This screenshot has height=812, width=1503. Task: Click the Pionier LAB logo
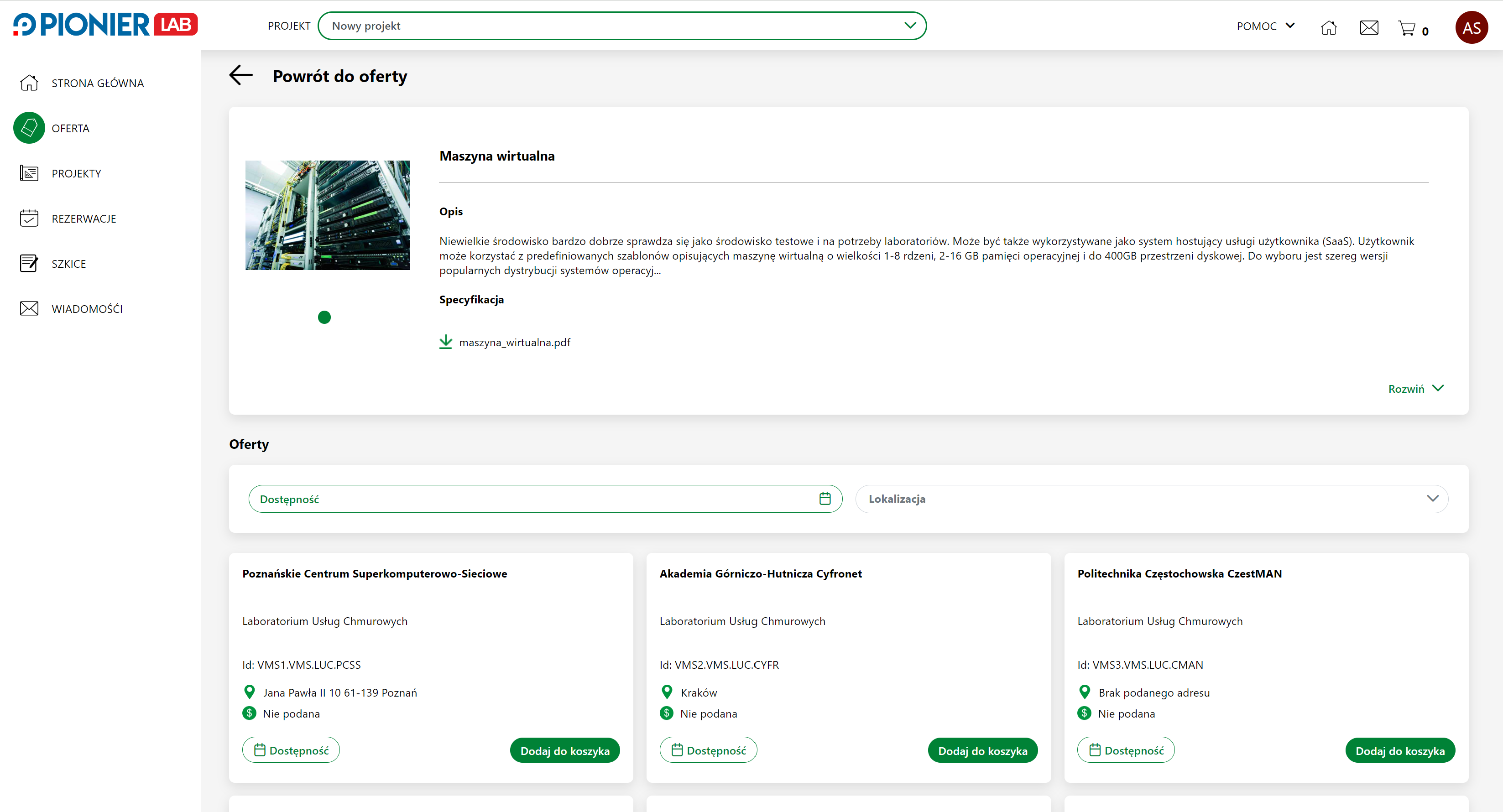[x=105, y=25]
